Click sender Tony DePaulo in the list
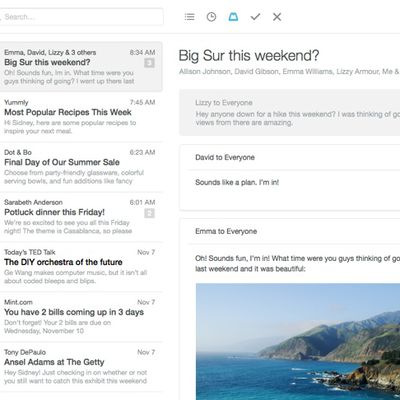Image resolution: width=400 pixels, height=400 pixels. [25, 352]
